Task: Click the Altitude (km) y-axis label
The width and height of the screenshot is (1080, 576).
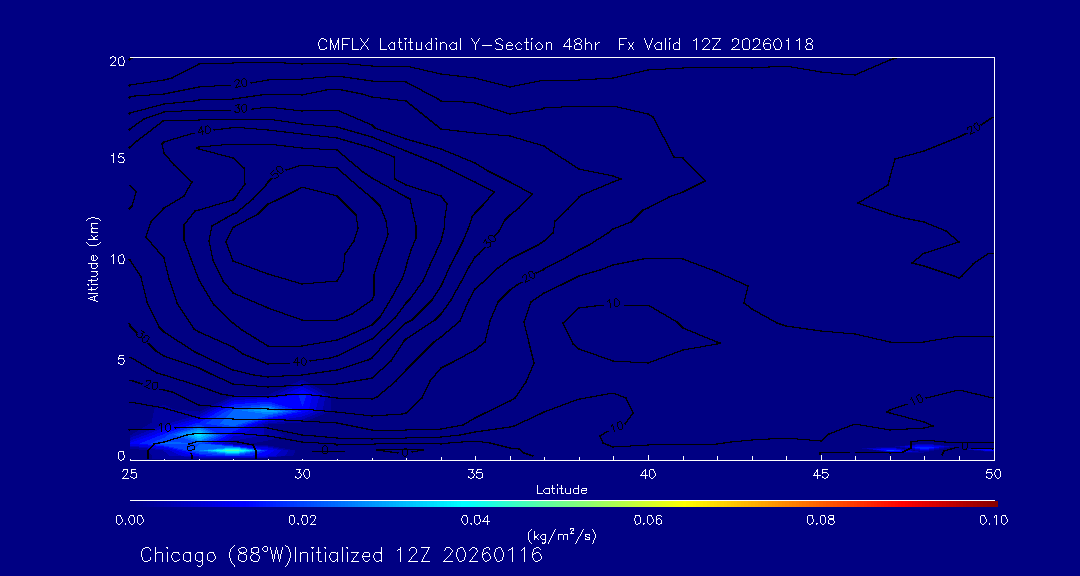Action: (93, 259)
